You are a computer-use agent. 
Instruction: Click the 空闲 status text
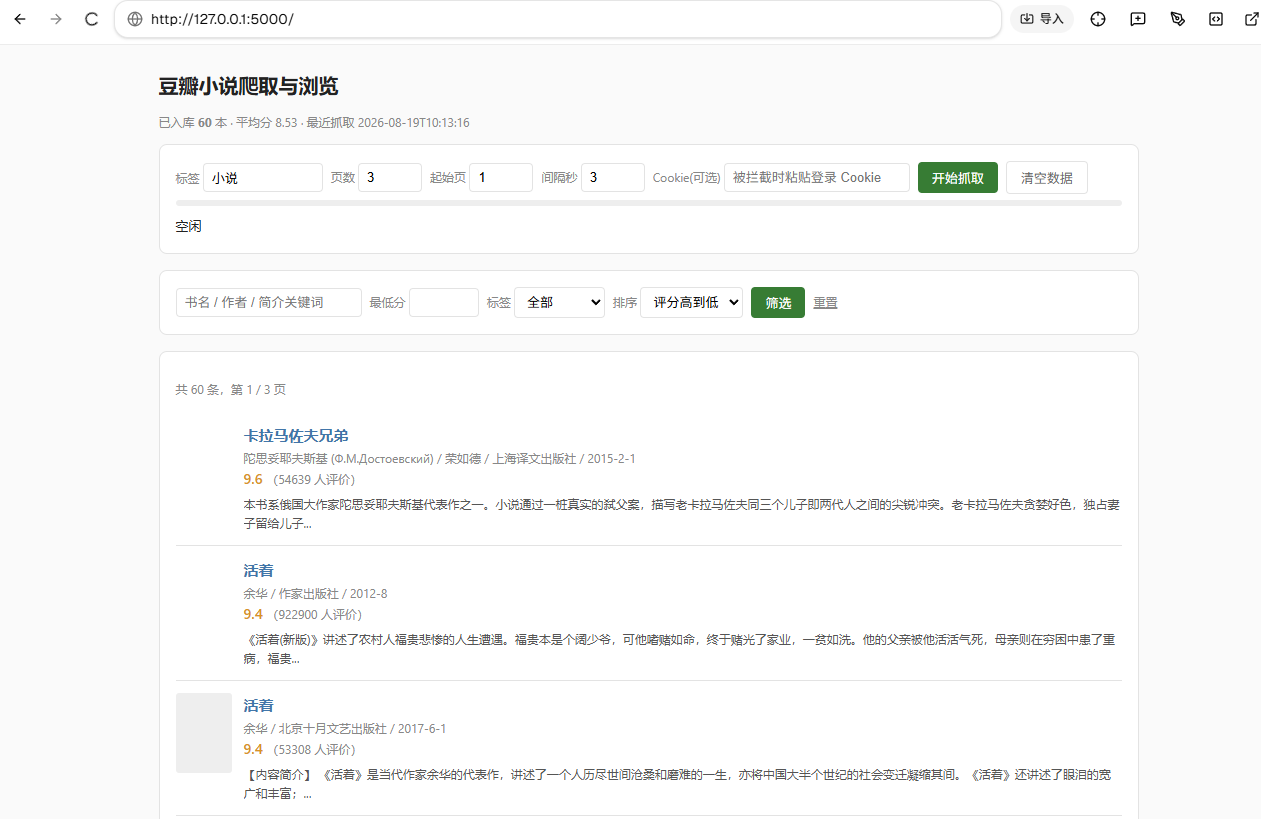tap(188, 227)
